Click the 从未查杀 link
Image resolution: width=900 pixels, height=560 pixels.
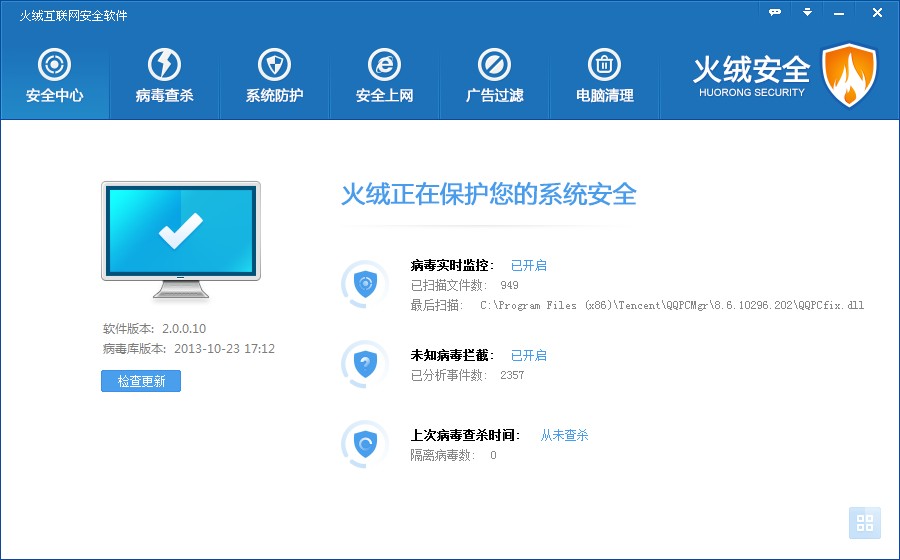tap(564, 435)
